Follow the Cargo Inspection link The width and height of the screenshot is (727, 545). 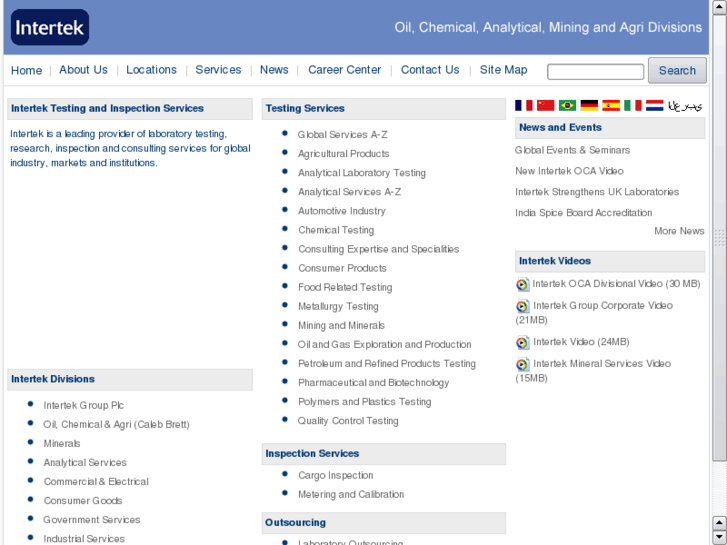tap(335, 476)
